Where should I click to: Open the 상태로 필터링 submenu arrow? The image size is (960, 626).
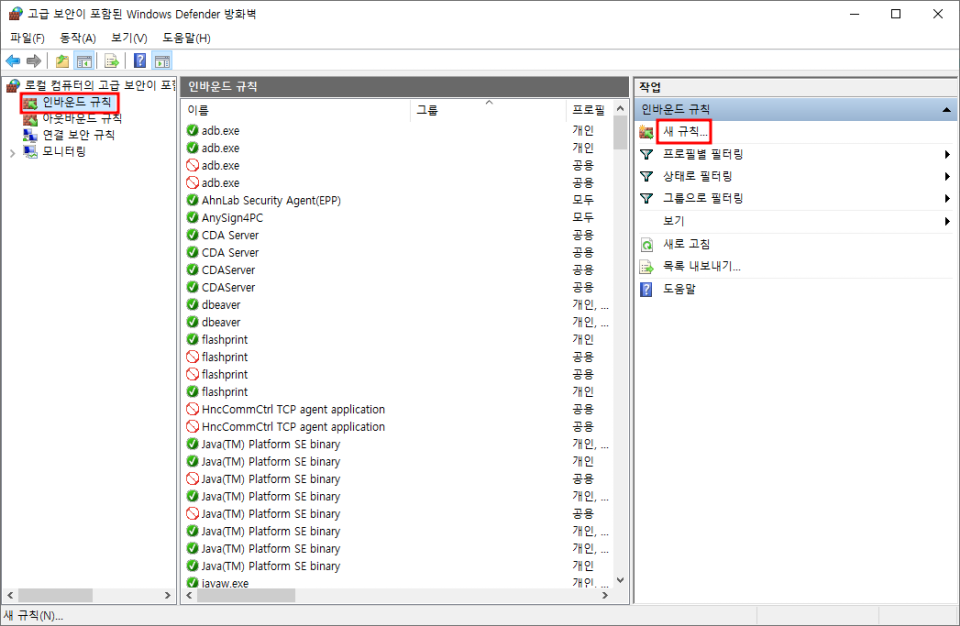tap(947, 176)
